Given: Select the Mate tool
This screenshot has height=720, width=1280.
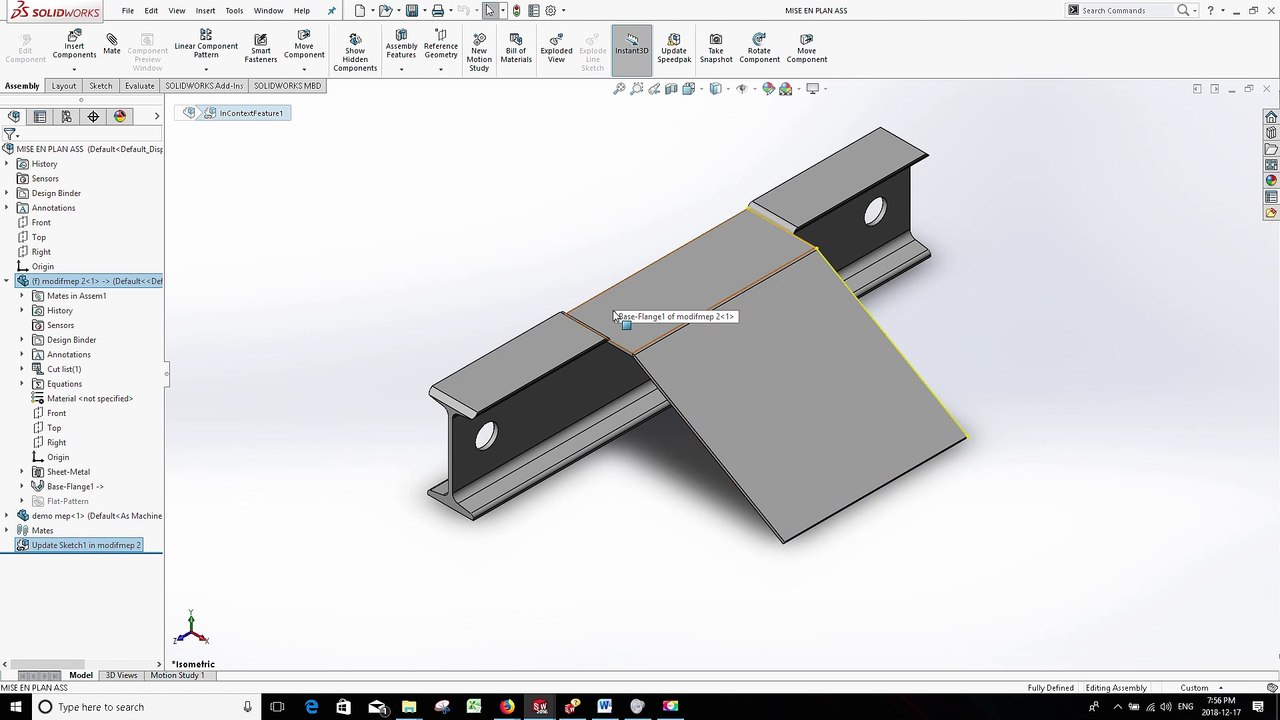Looking at the screenshot, I should pos(111,44).
